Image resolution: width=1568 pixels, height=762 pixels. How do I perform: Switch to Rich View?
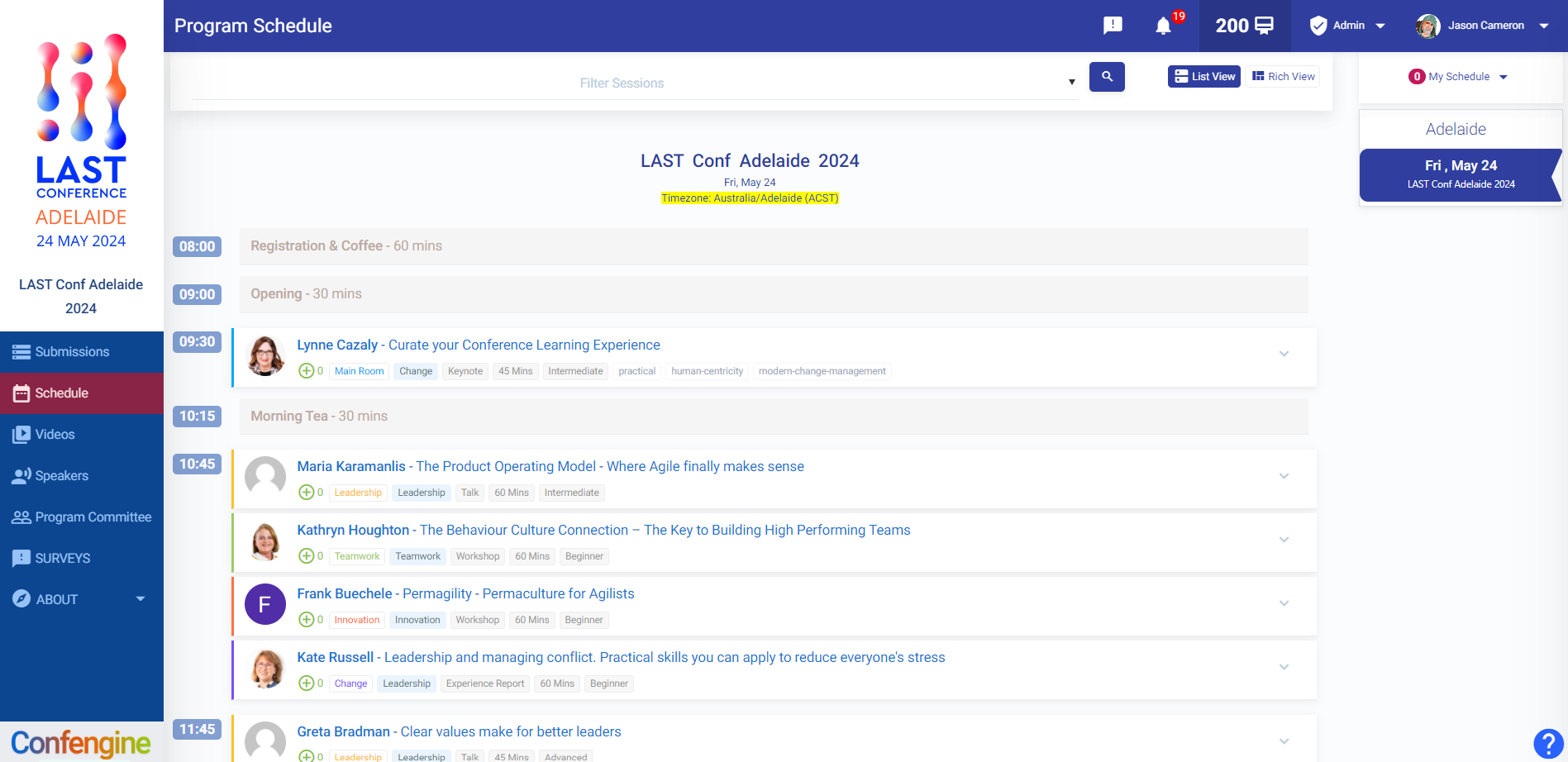(x=1284, y=77)
